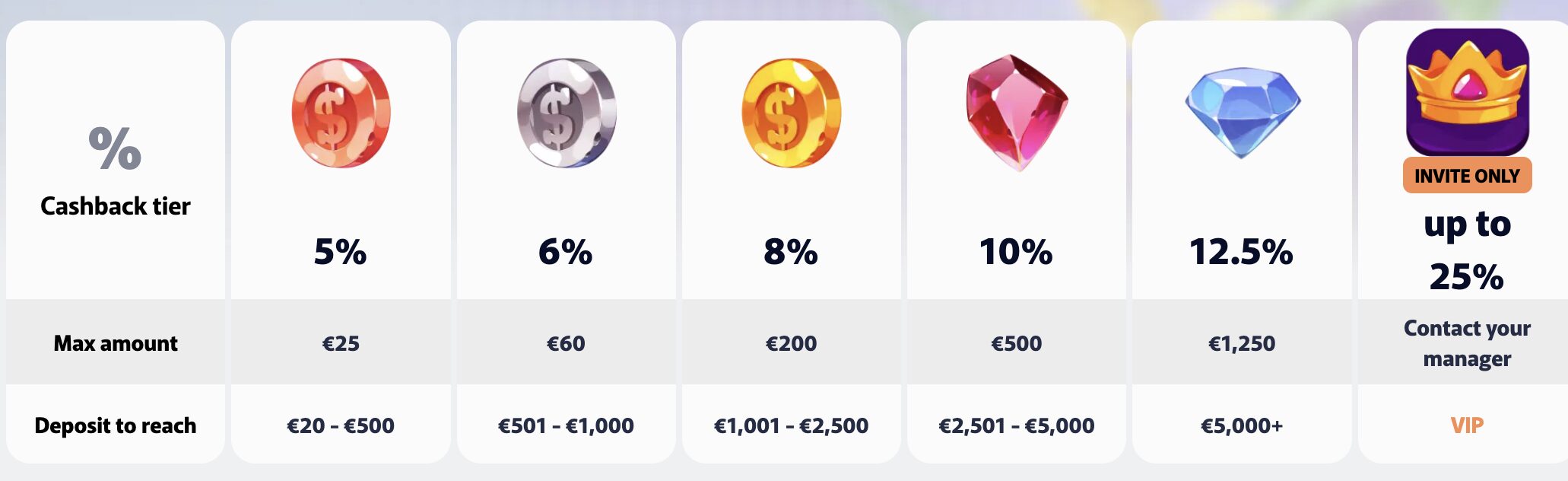Select the Contact your manager text
Viewport: 1568px width, 481px height.
[x=1467, y=343]
